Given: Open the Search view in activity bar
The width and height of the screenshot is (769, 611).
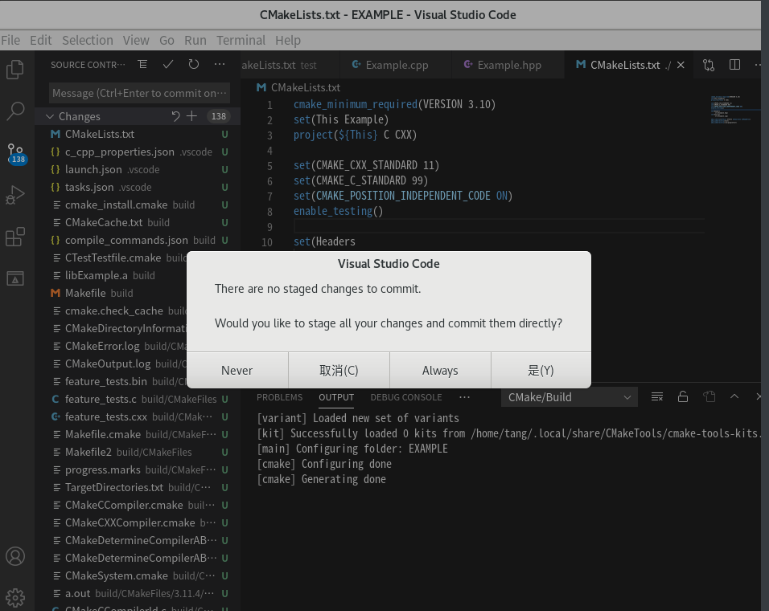Looking at the screenshot, I should [15, 111].
